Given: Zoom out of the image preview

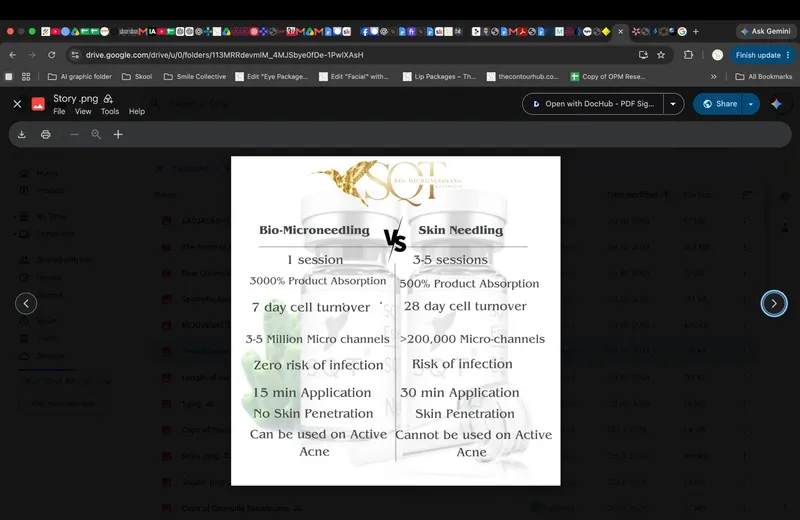Looking at the screenshot, I should click(74, 134).
